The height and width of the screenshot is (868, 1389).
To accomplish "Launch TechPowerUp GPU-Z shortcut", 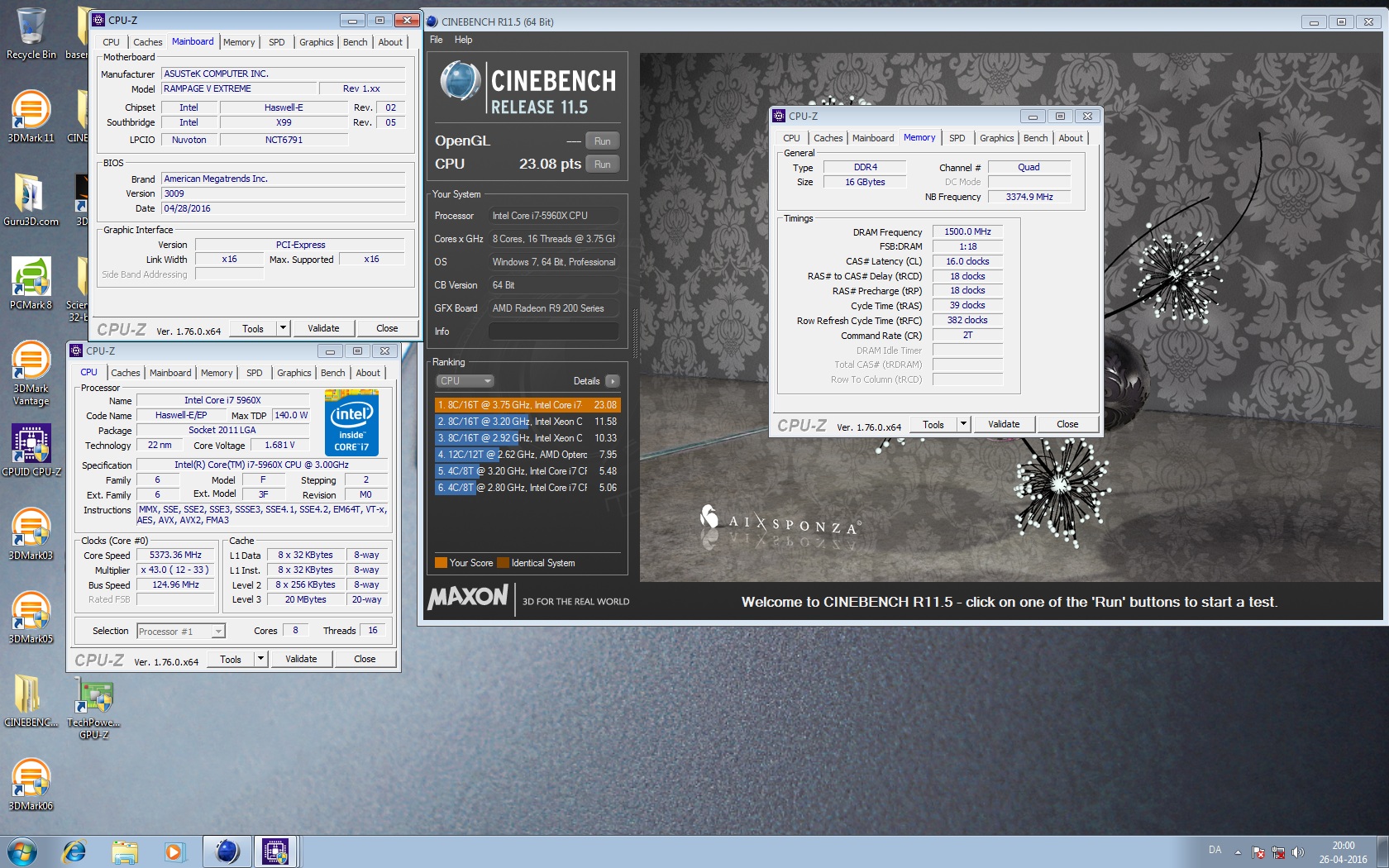I will coord(93,708).
